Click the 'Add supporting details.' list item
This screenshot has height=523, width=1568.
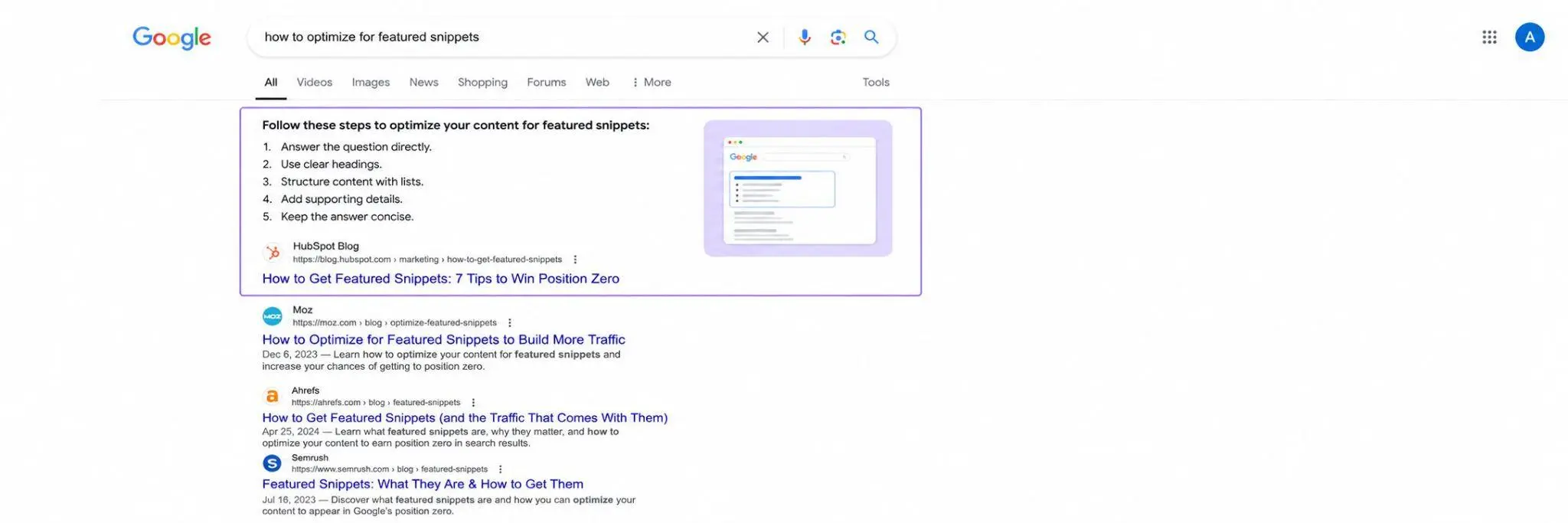click(x=341, y=199)
